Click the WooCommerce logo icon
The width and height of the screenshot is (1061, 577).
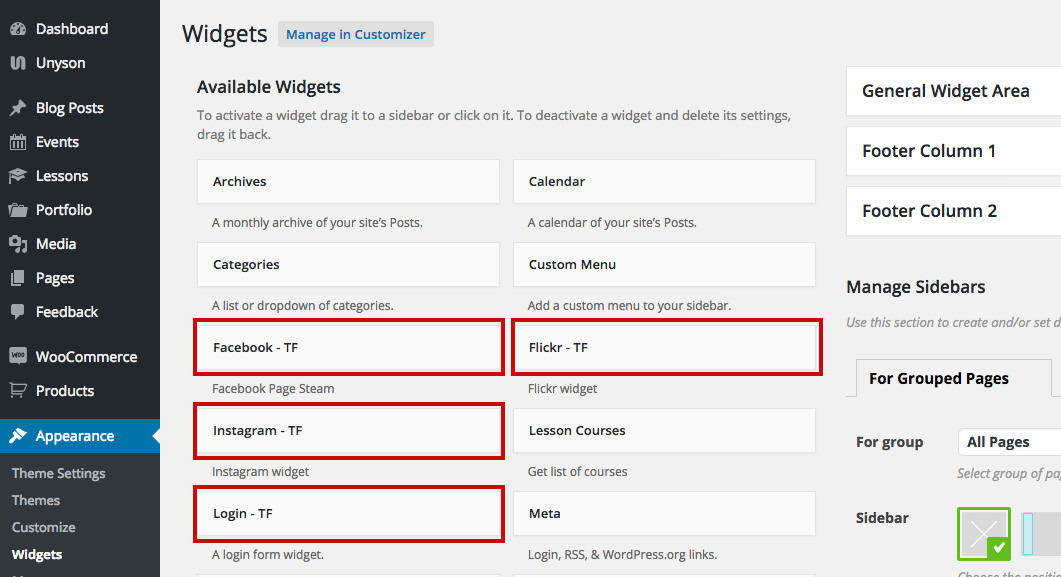point(18,356)
